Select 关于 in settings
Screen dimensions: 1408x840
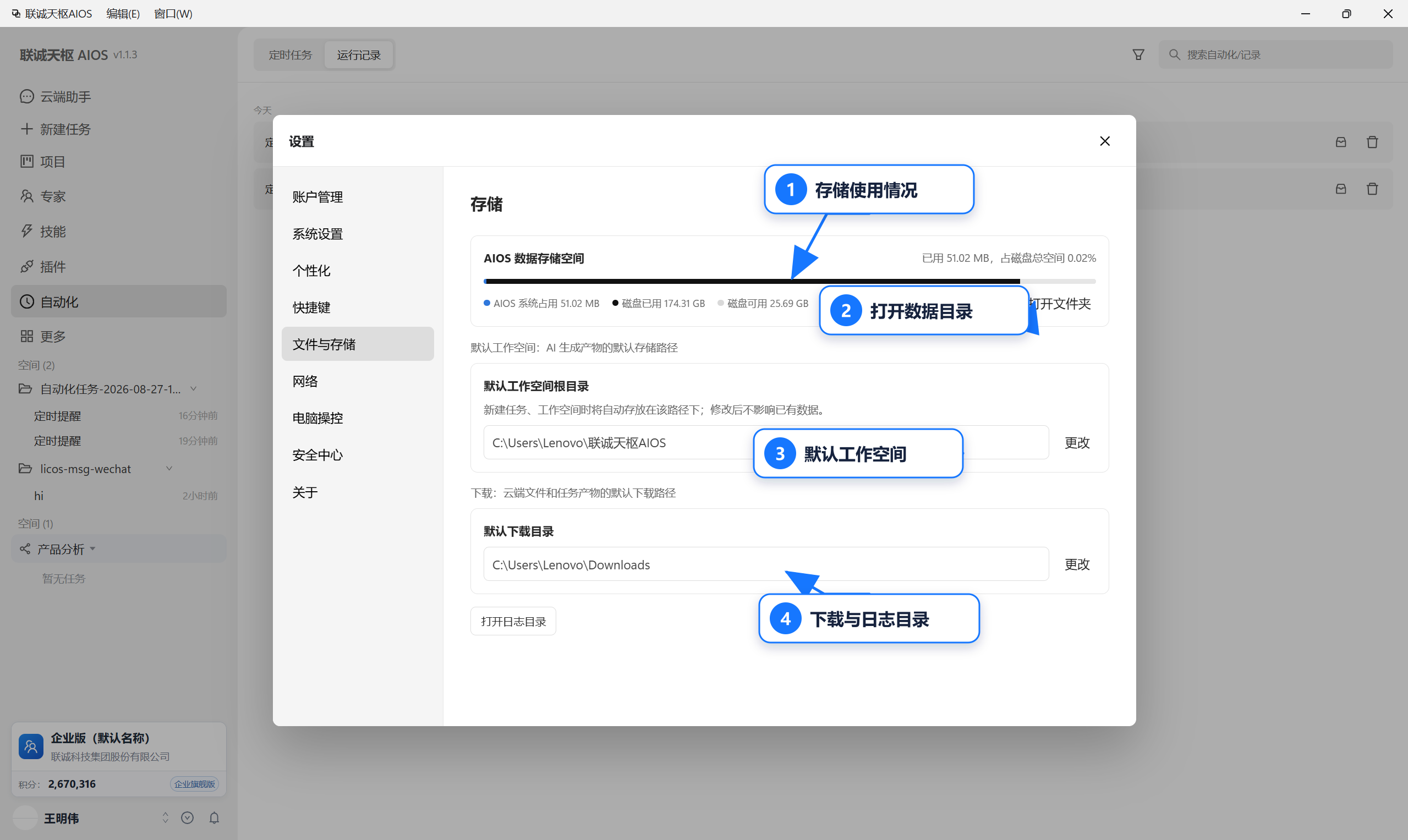point(358,492)
